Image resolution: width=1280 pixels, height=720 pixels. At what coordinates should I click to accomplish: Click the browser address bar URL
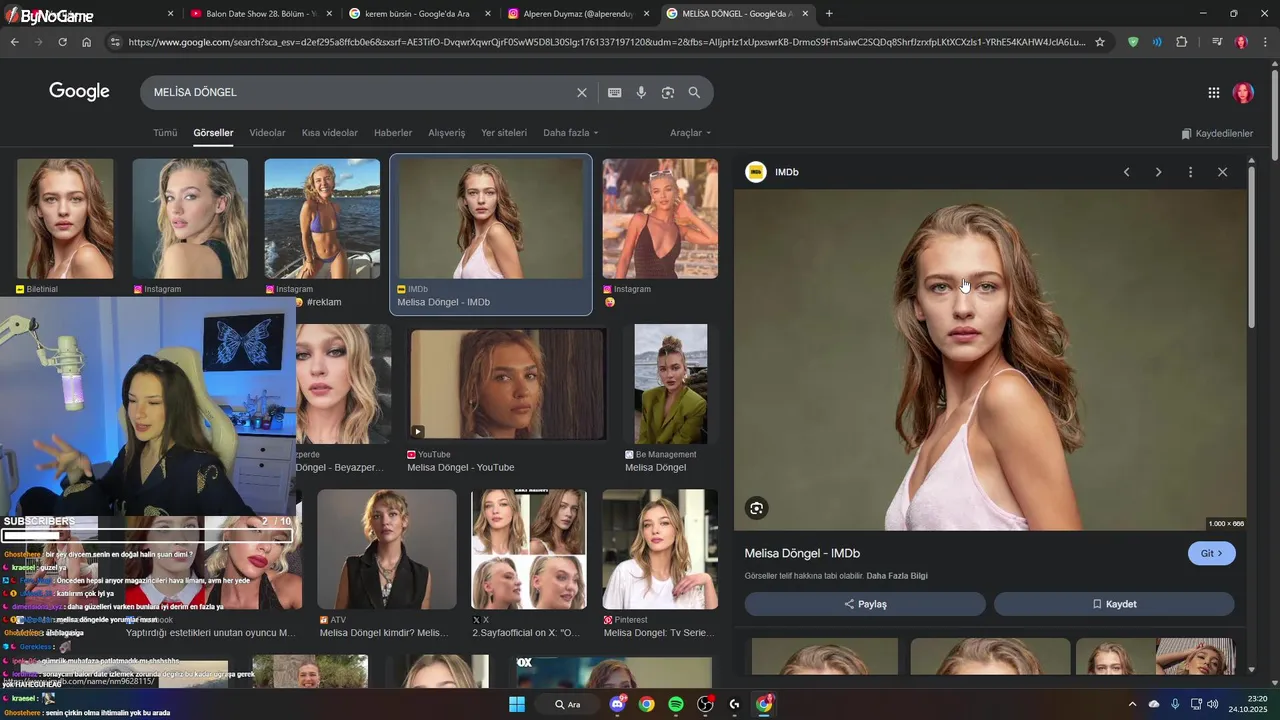click(606, 42)
